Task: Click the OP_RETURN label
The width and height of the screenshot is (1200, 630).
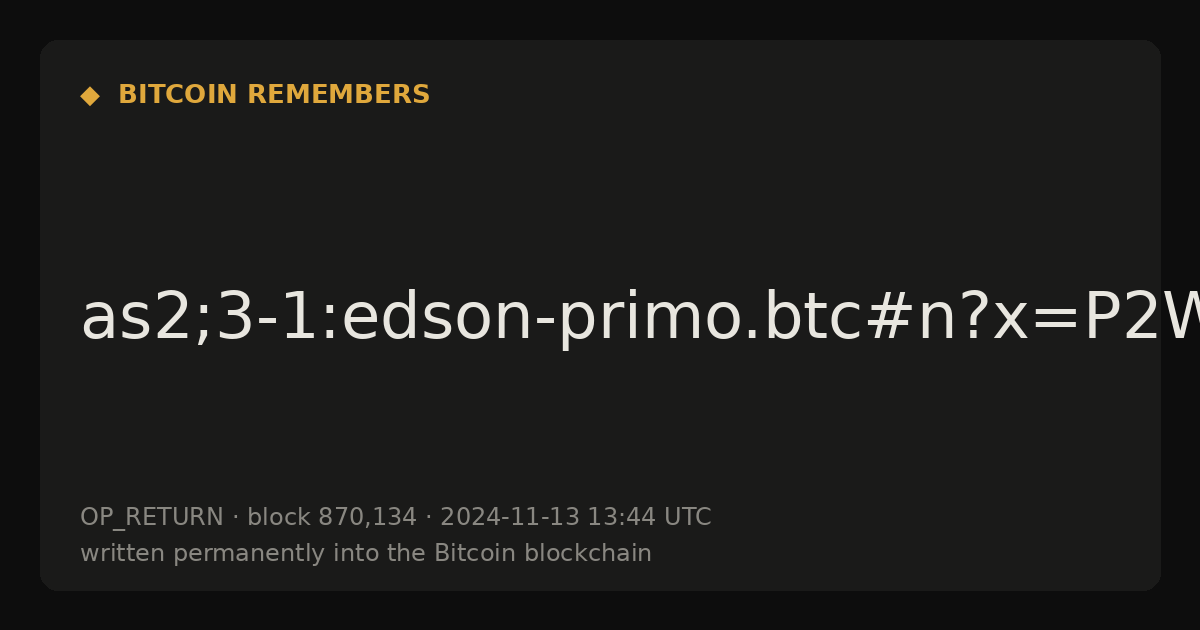Action: point(151,518)
